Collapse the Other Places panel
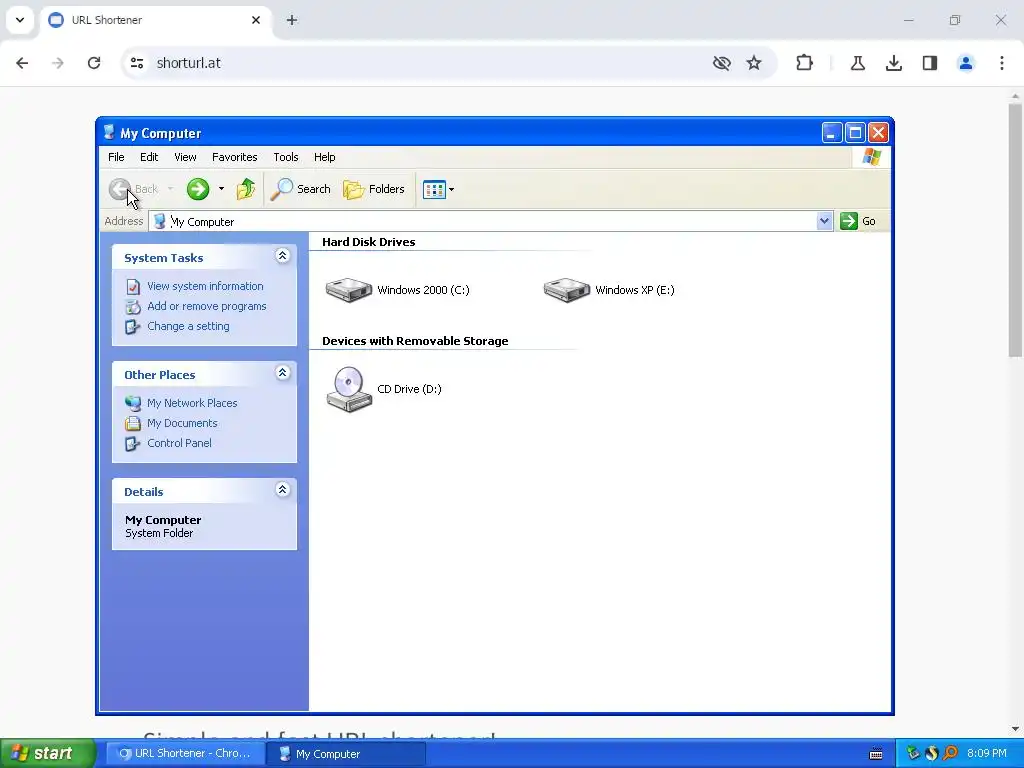The height and width of the screenshot is (768, 1024). (282, 373)
